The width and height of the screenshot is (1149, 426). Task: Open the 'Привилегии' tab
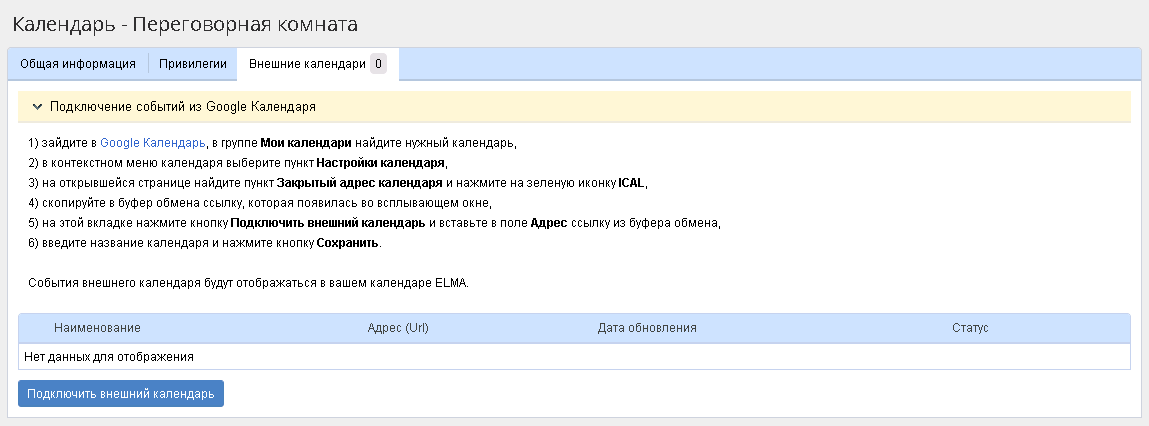(x=193, y=64)
